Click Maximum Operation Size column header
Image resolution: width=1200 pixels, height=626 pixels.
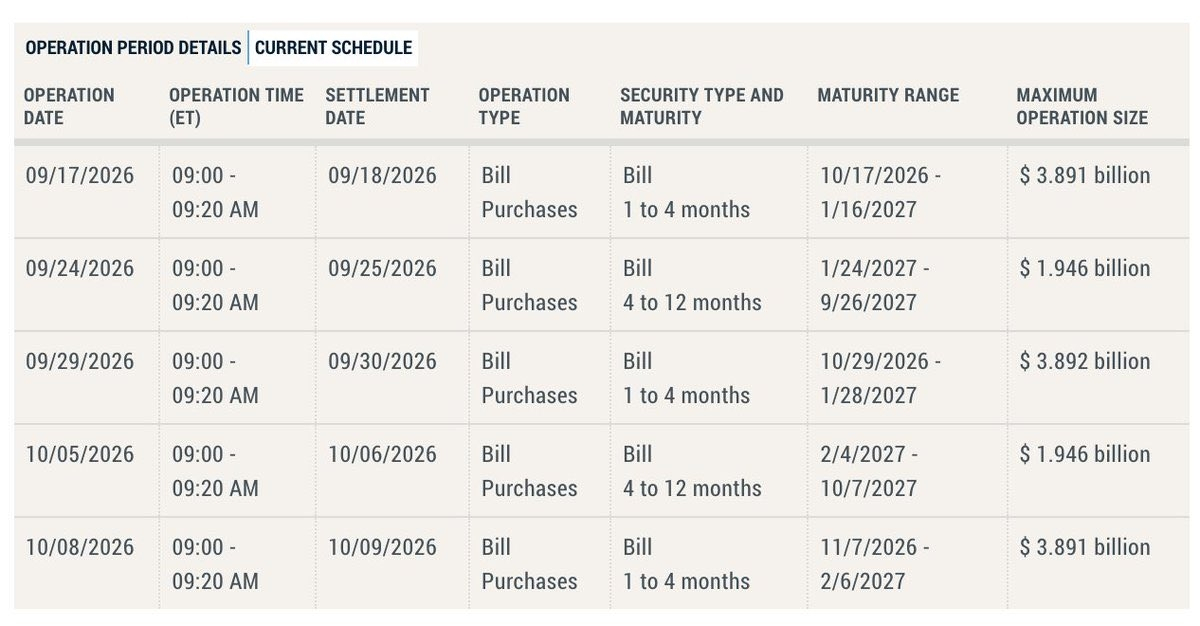[1082, 106]
